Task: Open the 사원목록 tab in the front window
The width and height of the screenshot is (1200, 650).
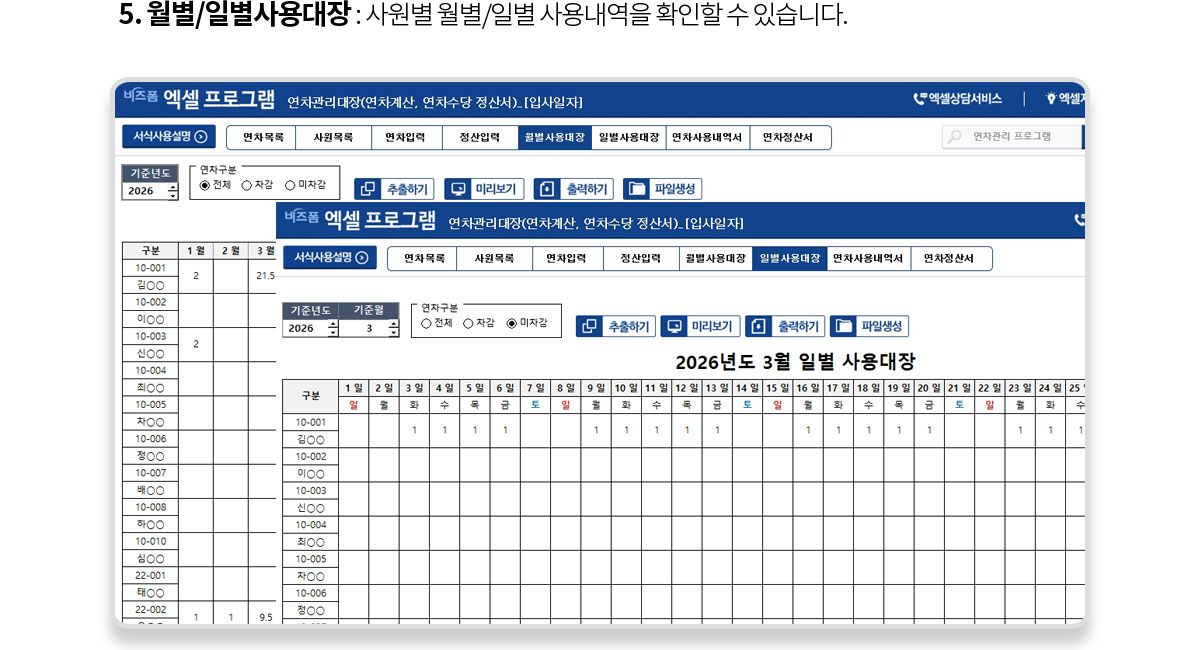Action: pyautogui.click(x=495, y=258)
